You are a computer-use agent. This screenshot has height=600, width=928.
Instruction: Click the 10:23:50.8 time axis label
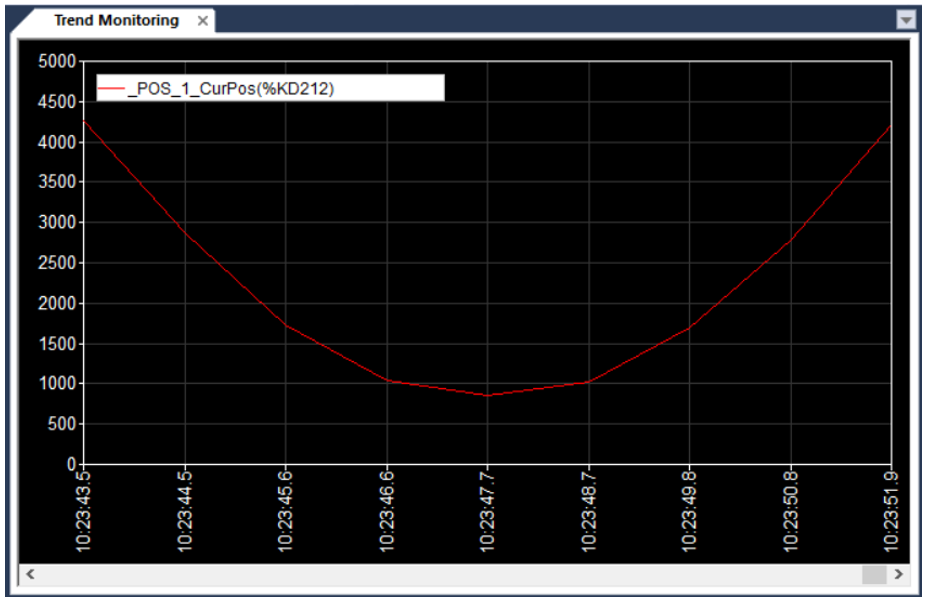pos(790,510)
